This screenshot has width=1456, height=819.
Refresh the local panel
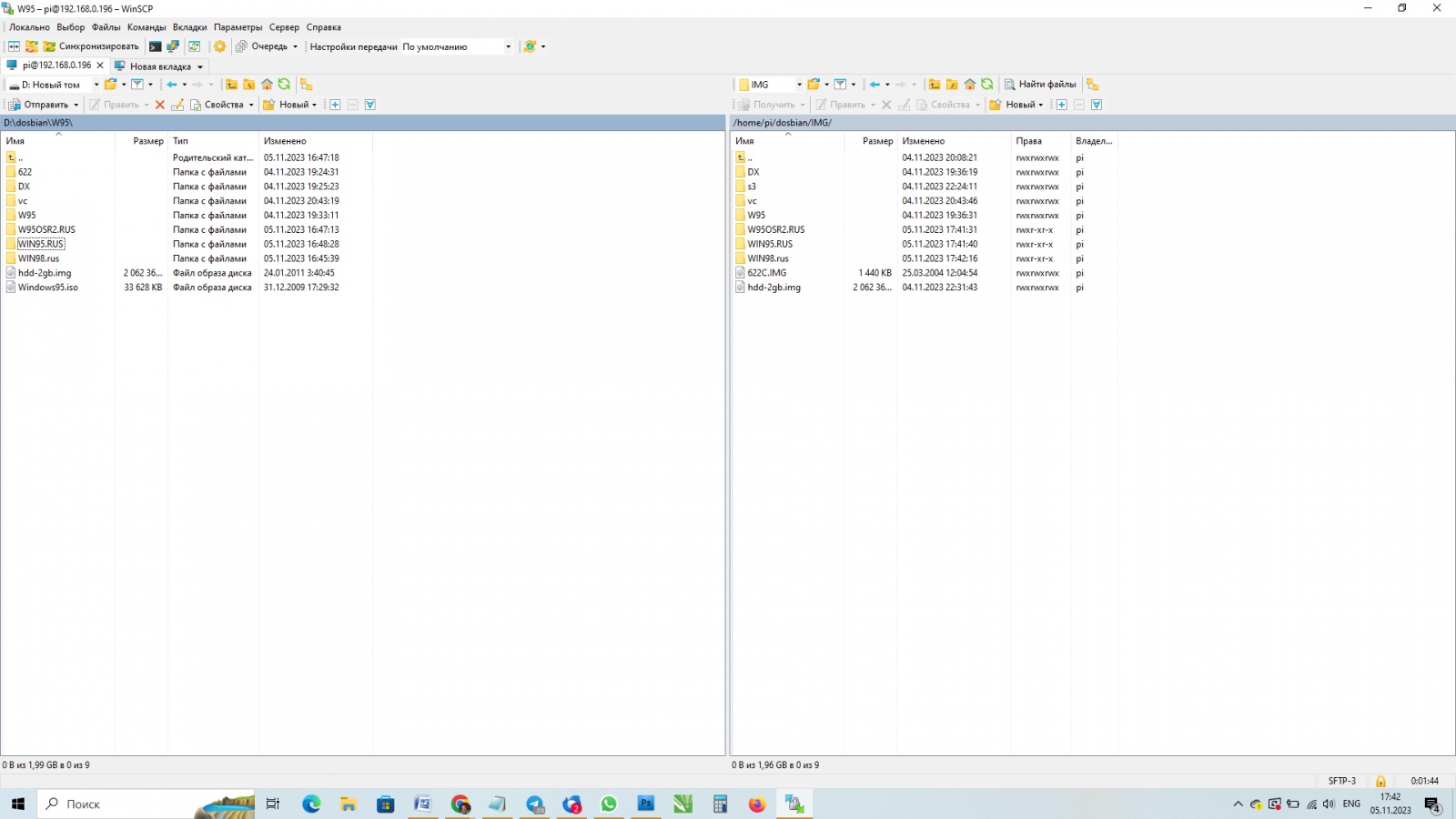click(x=284, y=85)
